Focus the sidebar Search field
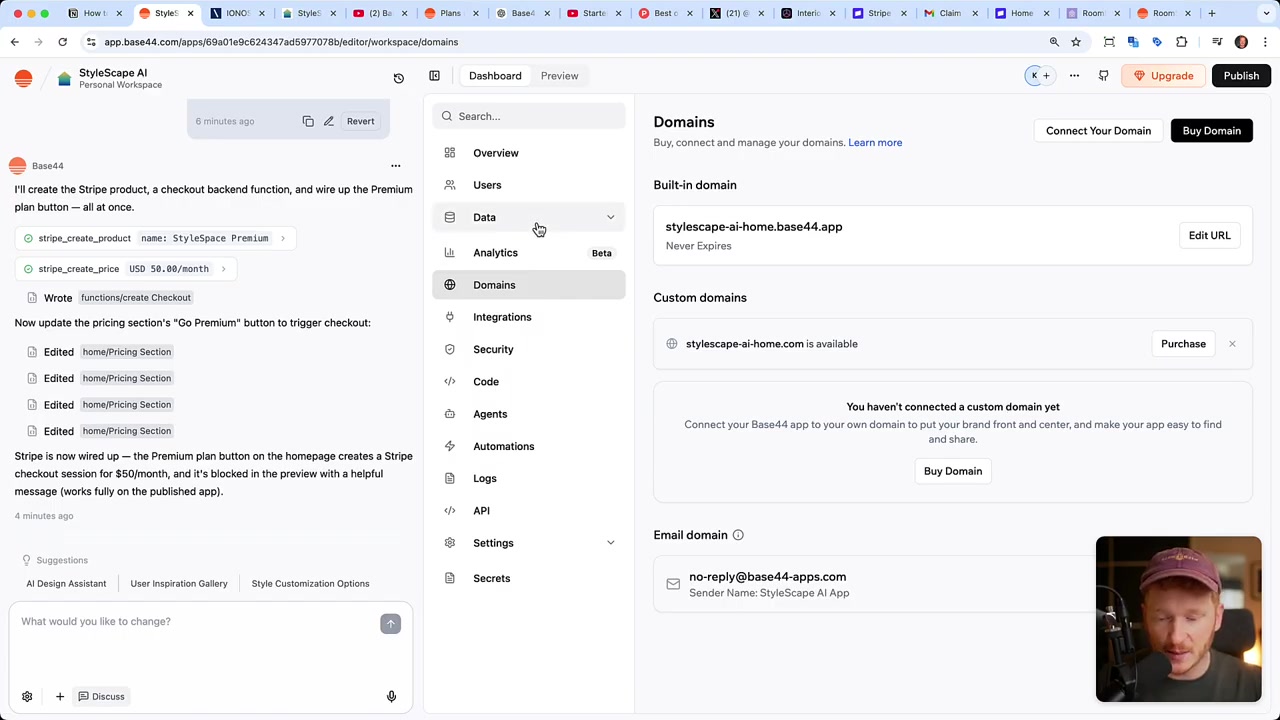1280x720 pixels. pyautogui.click(x=529, y=116)
